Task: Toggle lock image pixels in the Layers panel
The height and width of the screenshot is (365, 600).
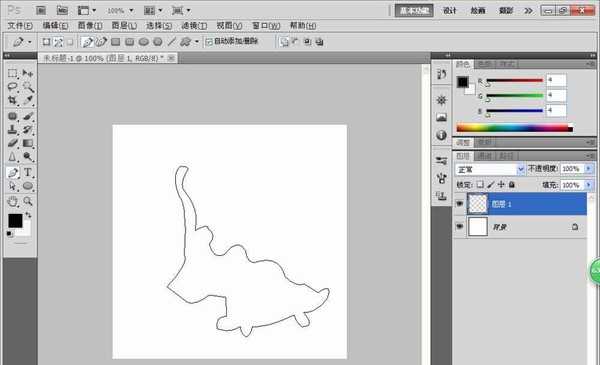Action: point(491,184)
